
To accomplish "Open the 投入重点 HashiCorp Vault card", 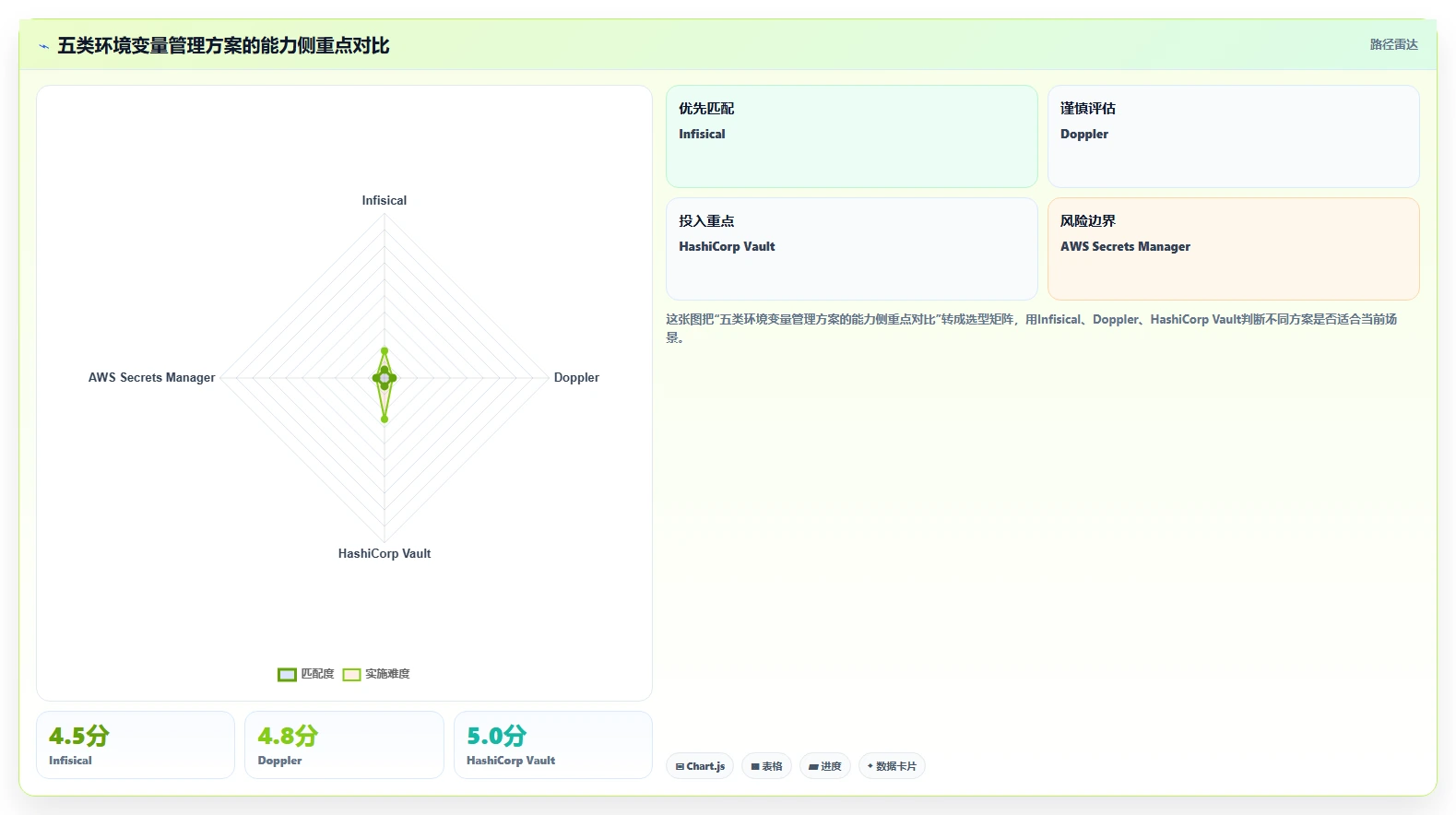I will (x=852, y=249).
